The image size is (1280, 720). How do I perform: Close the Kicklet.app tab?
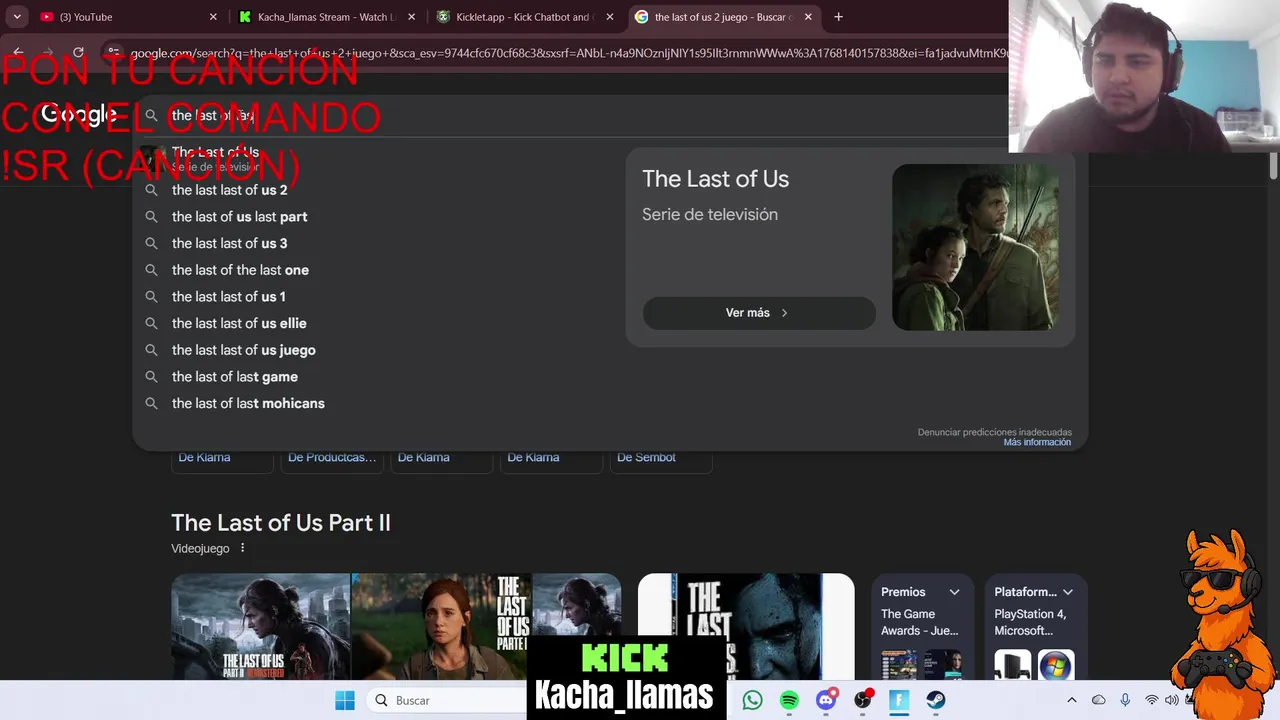point(609,17)
